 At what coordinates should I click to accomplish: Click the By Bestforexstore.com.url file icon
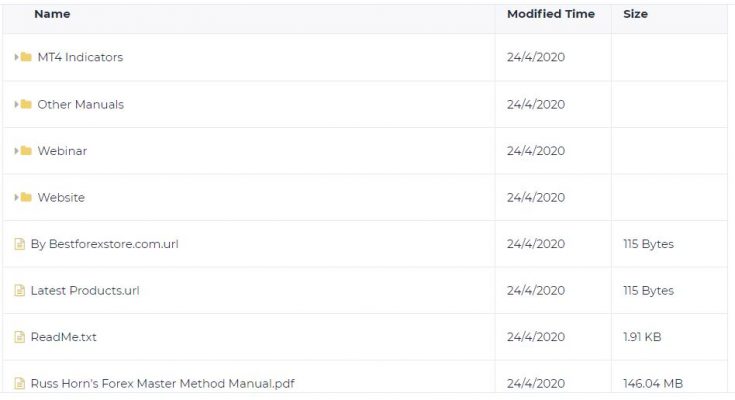(19, 244)
